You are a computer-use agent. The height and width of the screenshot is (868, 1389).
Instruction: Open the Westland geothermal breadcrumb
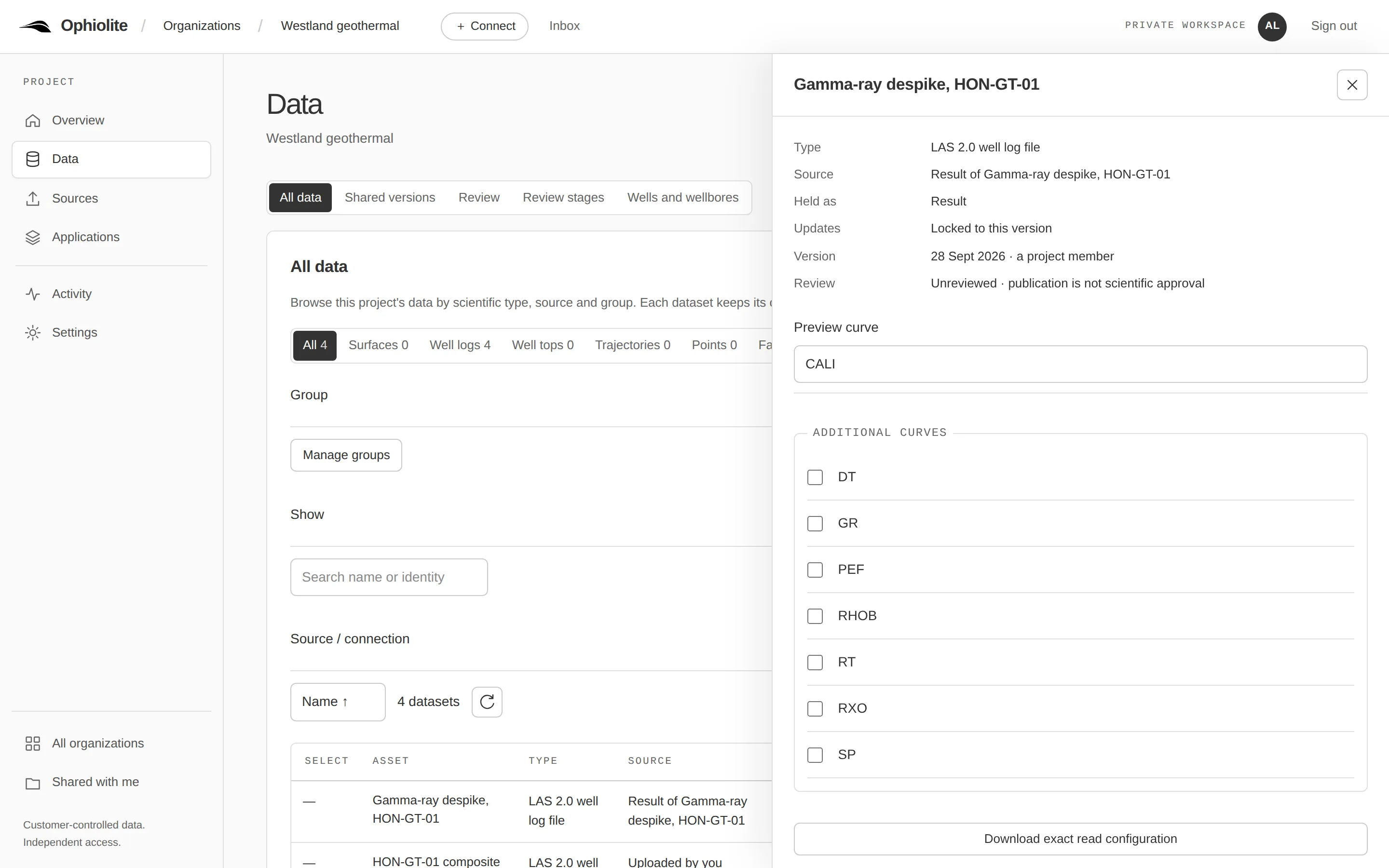pos(340,26)
